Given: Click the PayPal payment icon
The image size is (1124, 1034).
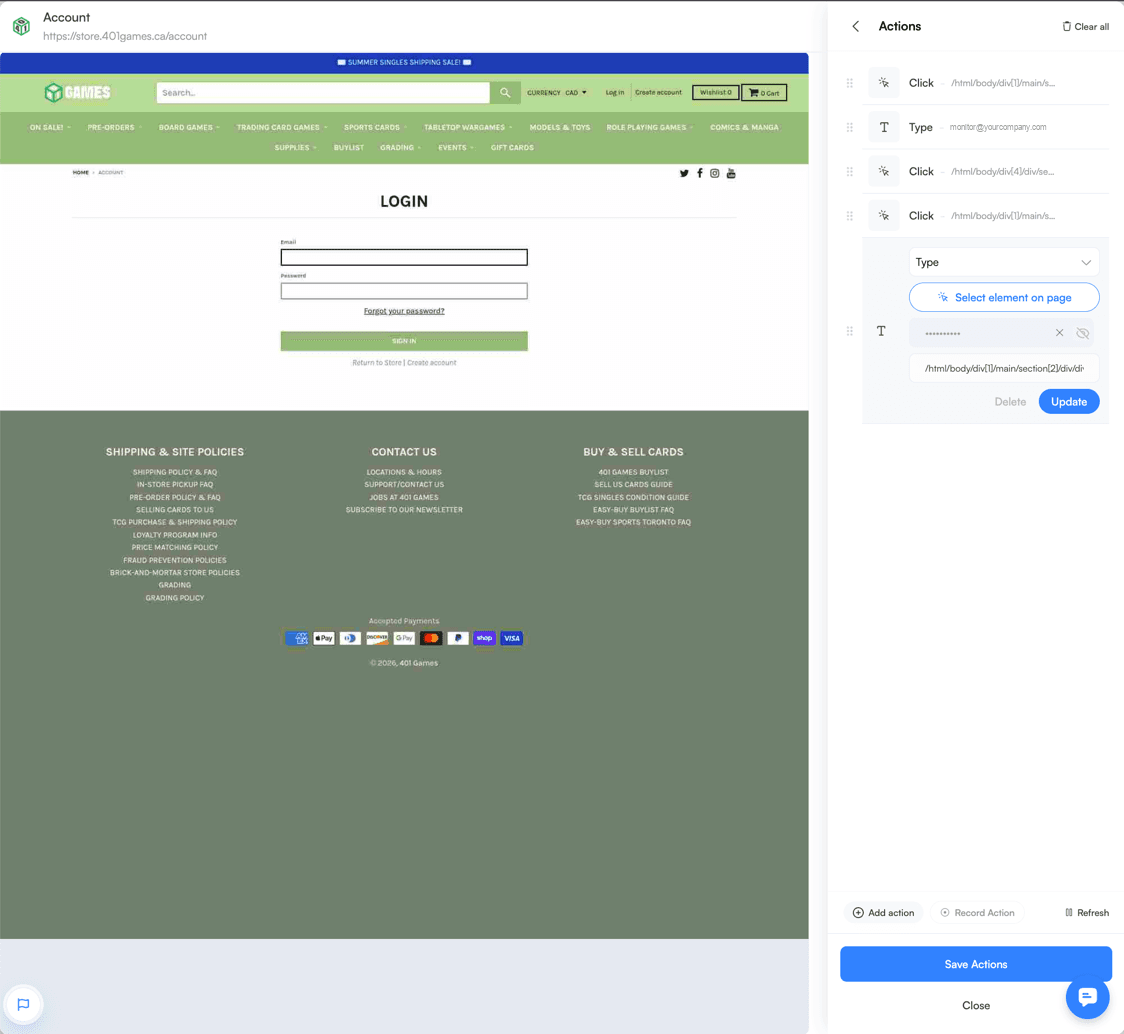Looking at the screenshot, I should (458, 638).
